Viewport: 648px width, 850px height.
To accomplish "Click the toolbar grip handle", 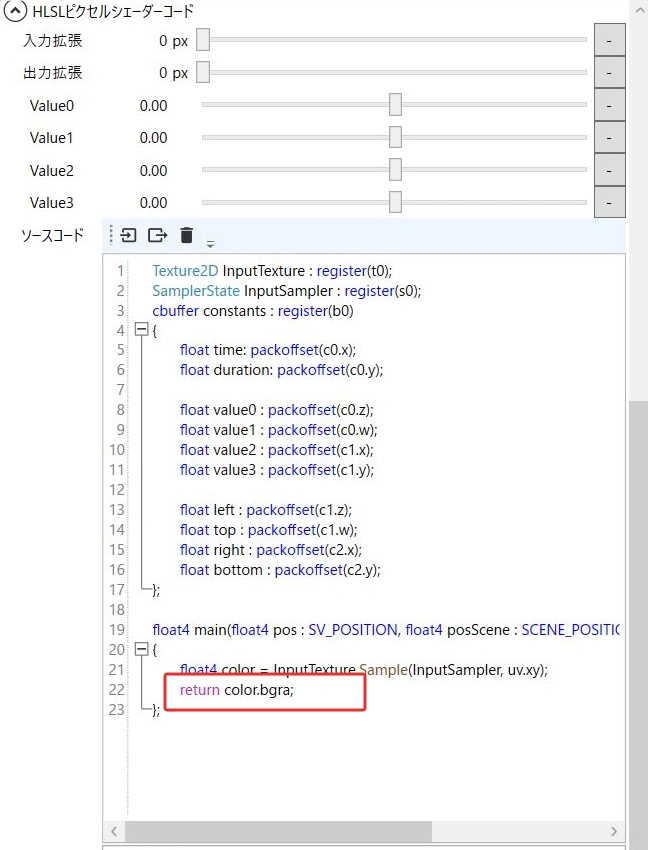I will (111, 235).
